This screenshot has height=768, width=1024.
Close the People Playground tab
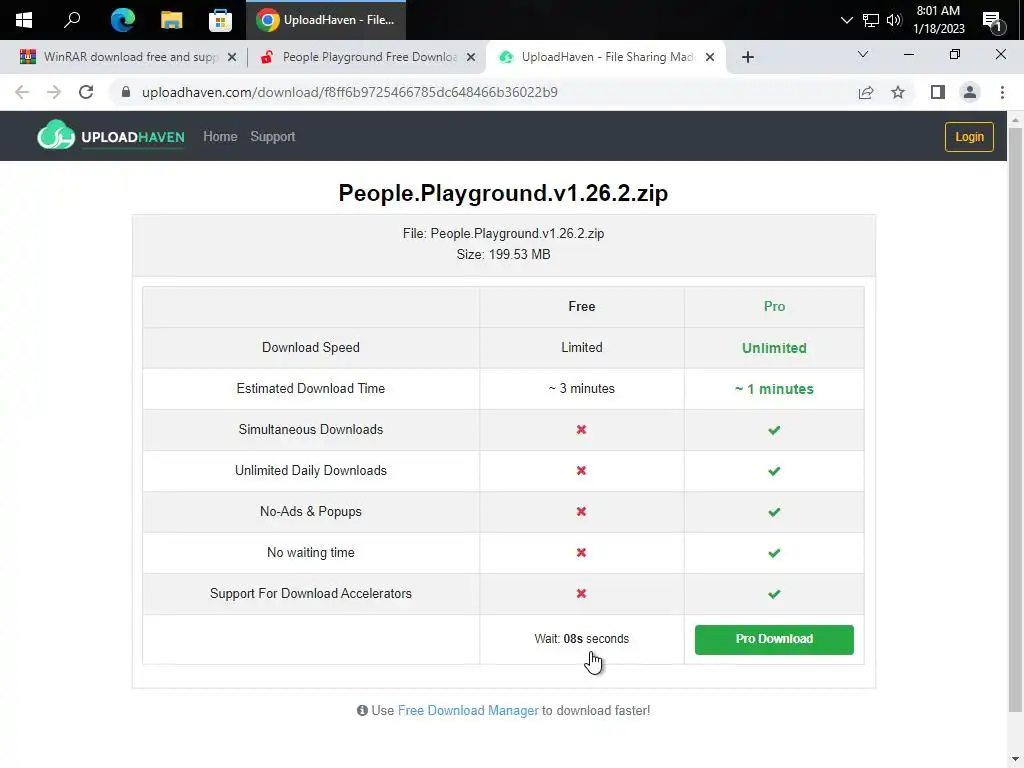pyautogui.click(x=470, y=57)
